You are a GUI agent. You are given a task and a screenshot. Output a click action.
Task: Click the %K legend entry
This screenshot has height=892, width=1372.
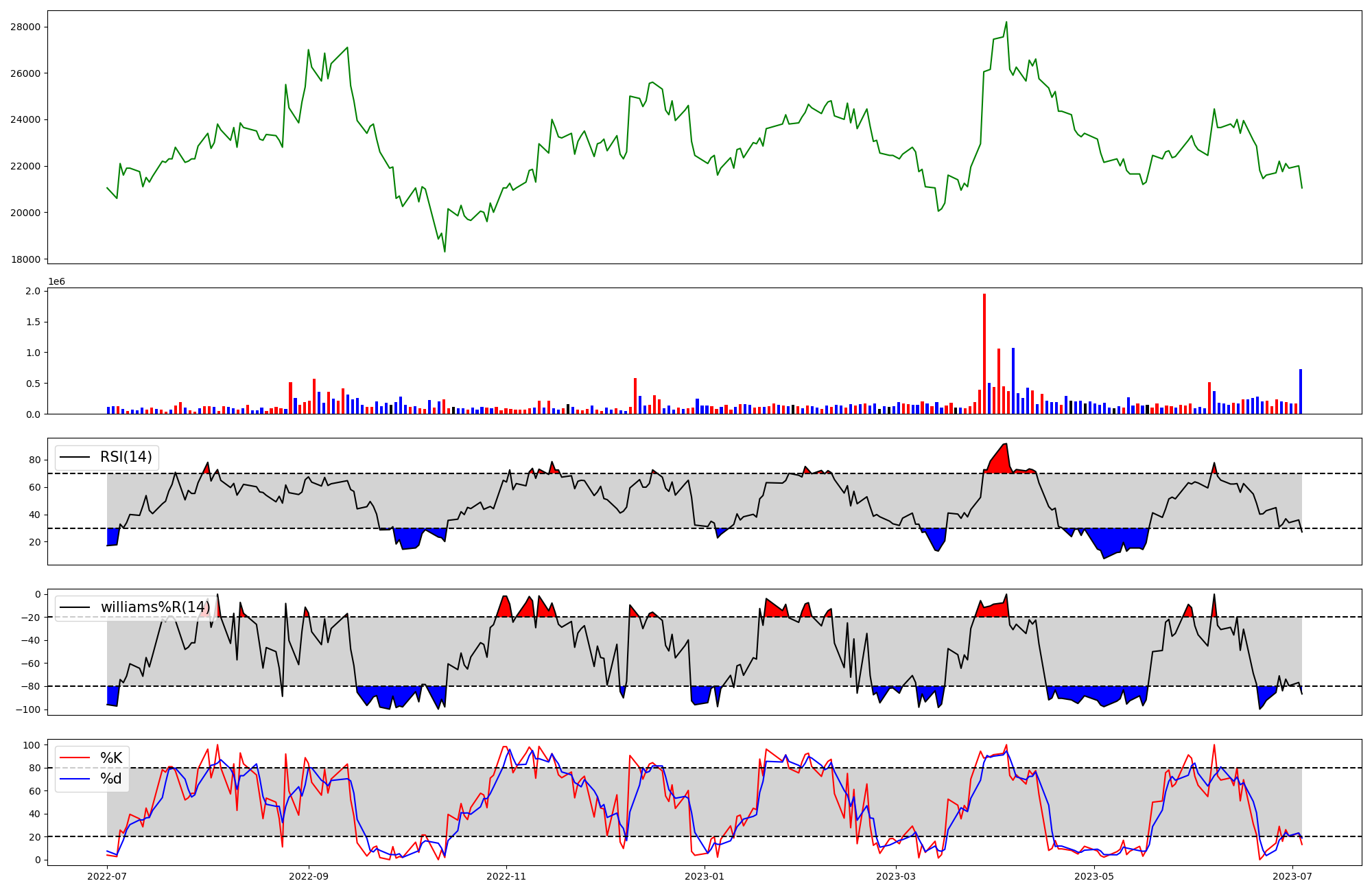(x=111, y=758)
